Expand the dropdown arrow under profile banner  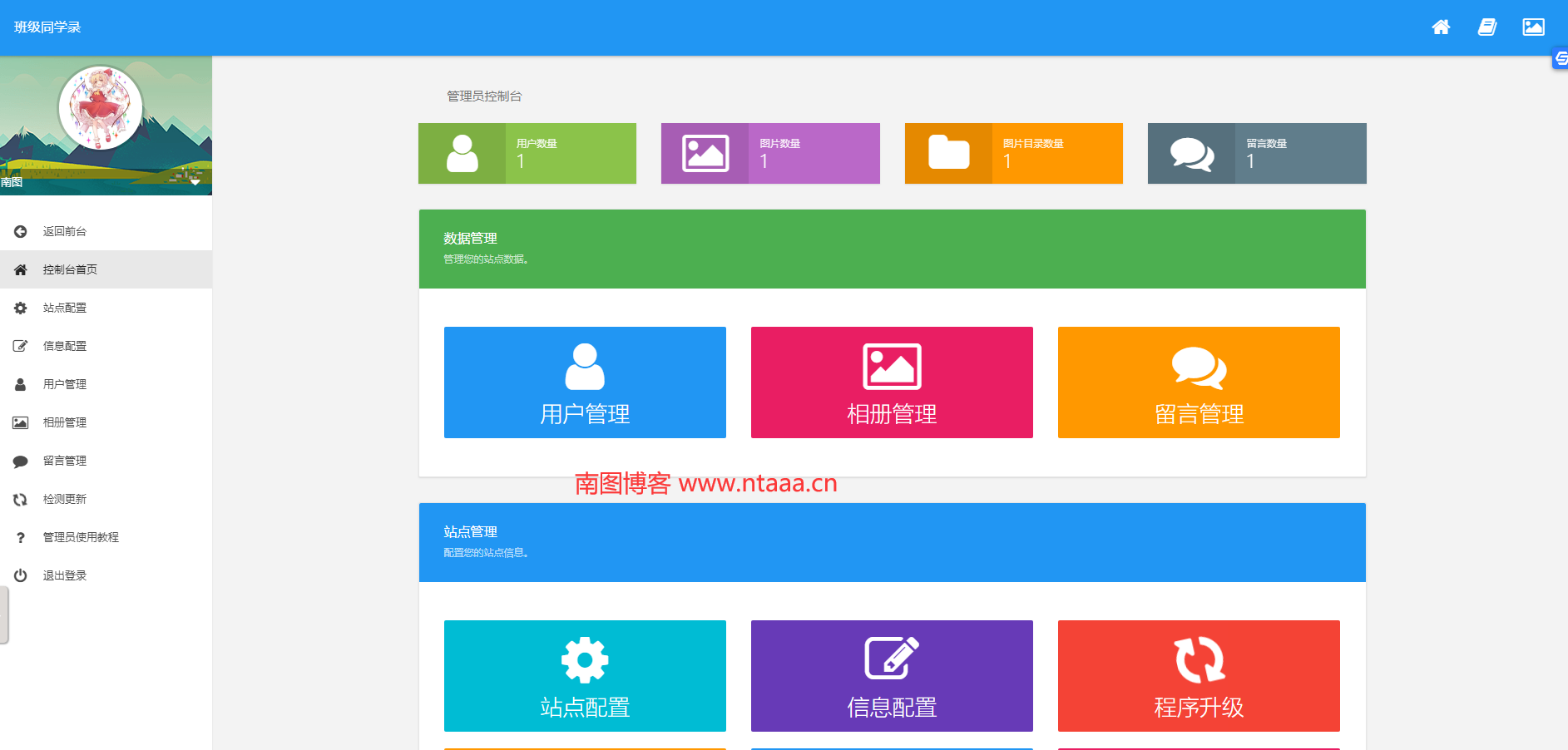pyautogui.click(x=195, y=182)
